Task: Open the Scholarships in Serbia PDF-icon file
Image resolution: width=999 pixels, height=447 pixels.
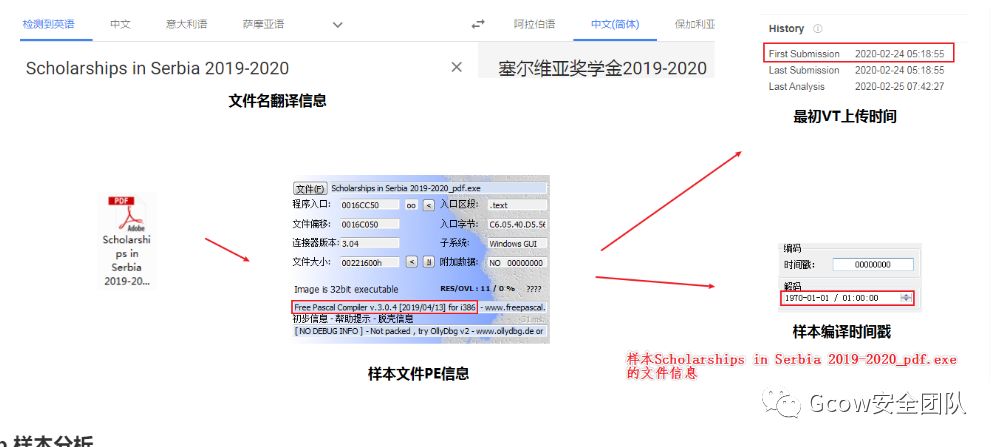Action: tap(126, 241)
